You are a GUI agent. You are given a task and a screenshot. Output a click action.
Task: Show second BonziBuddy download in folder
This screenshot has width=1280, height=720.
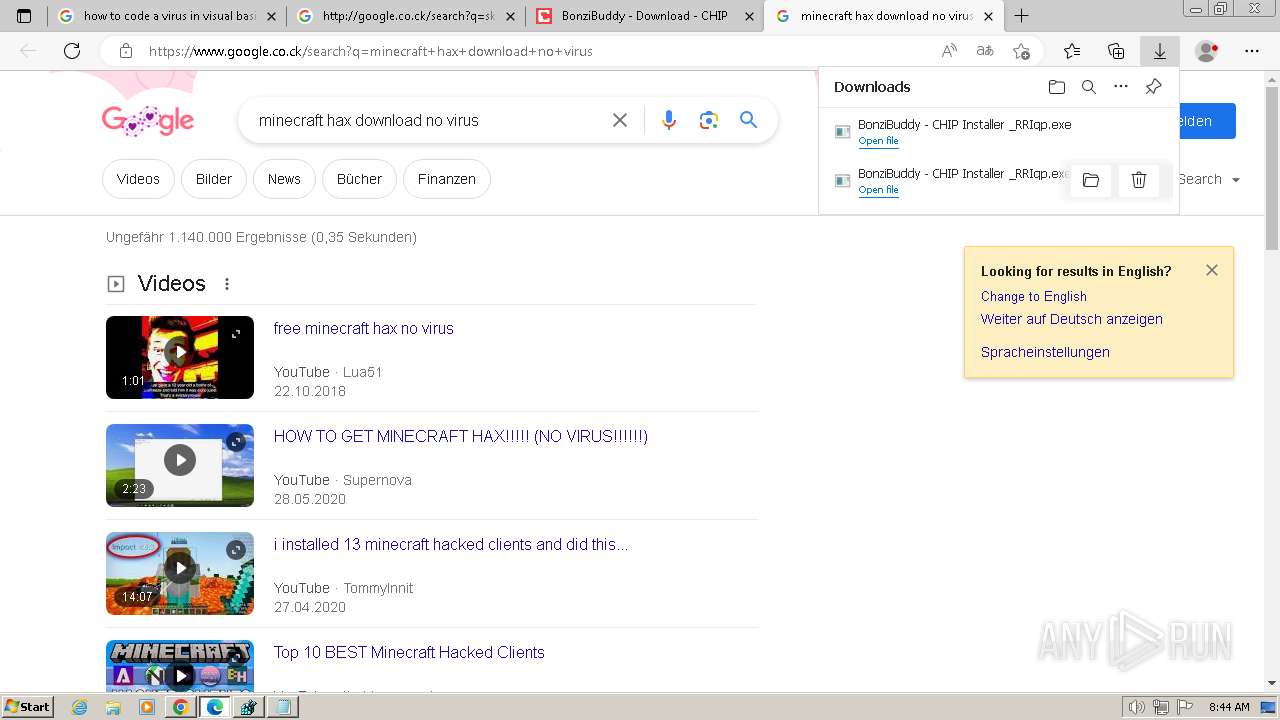tap(1091, 180)
